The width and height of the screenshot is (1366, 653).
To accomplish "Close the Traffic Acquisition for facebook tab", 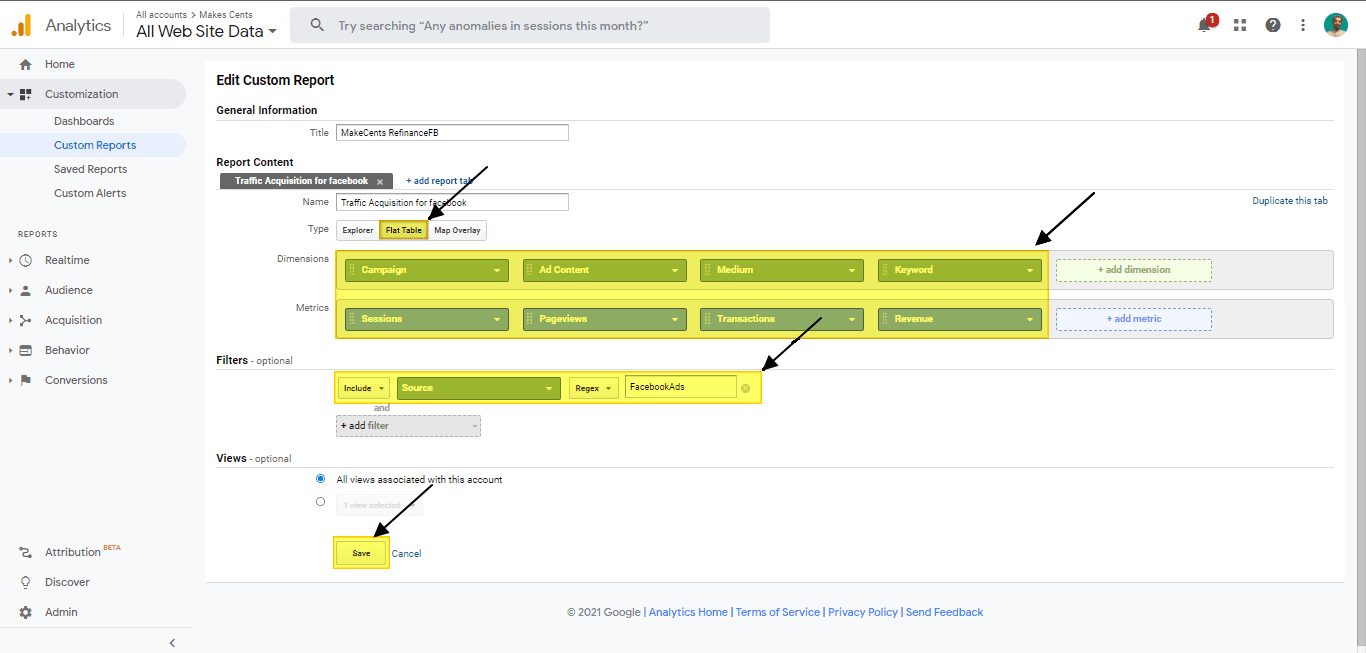I will tap(380, 182).
